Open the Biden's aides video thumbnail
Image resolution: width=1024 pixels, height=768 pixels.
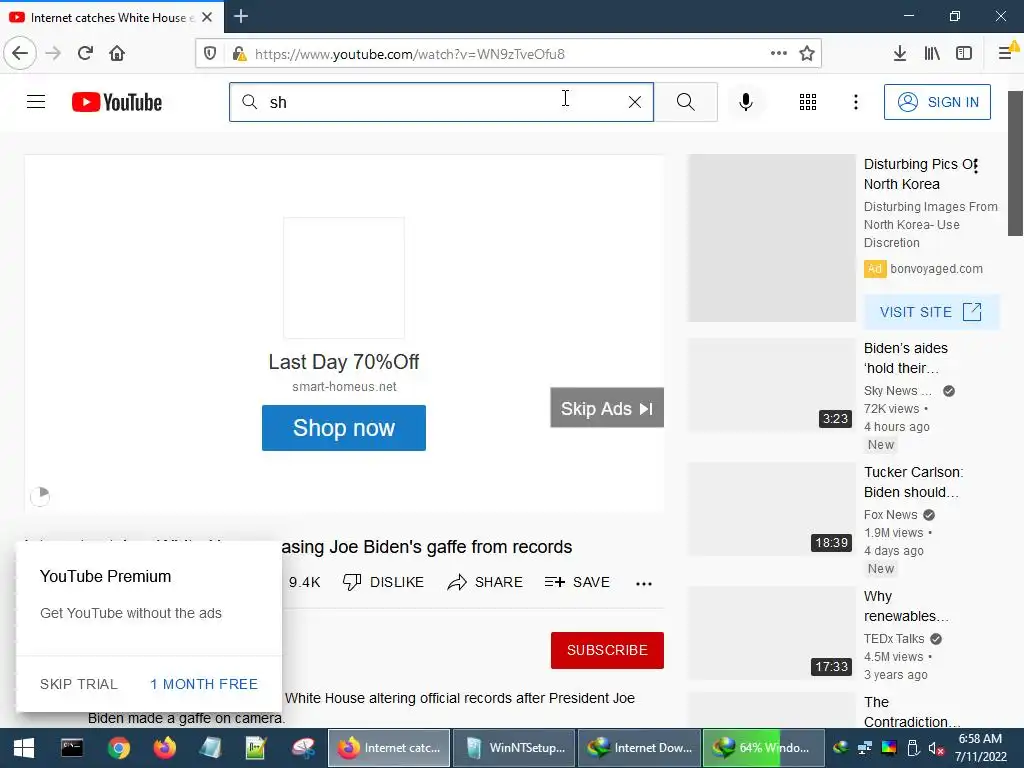click(771, 385)
